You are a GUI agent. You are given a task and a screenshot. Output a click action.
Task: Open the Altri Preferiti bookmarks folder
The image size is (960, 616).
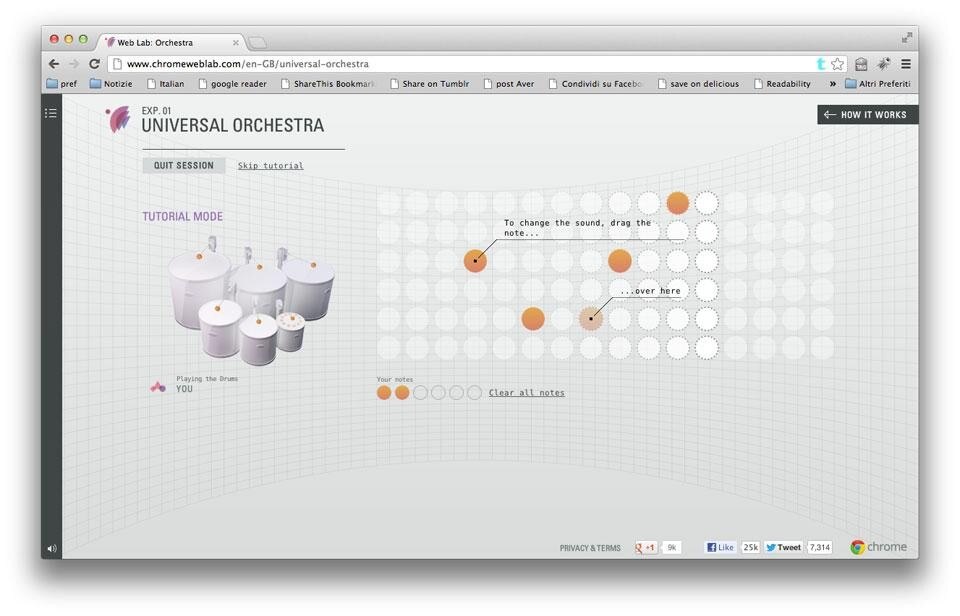pos(878,84)
